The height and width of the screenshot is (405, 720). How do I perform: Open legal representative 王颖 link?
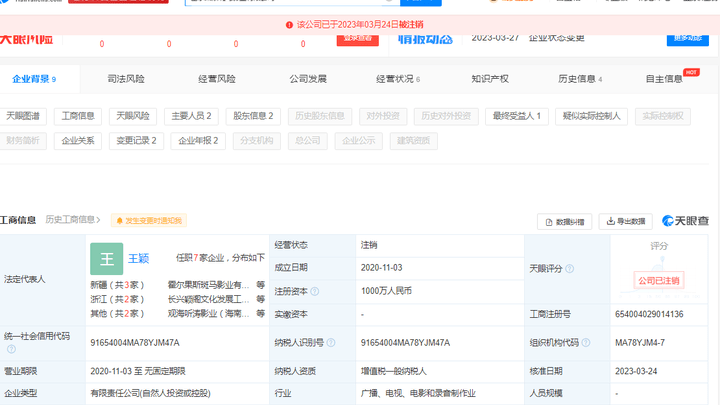click(138, 259)
